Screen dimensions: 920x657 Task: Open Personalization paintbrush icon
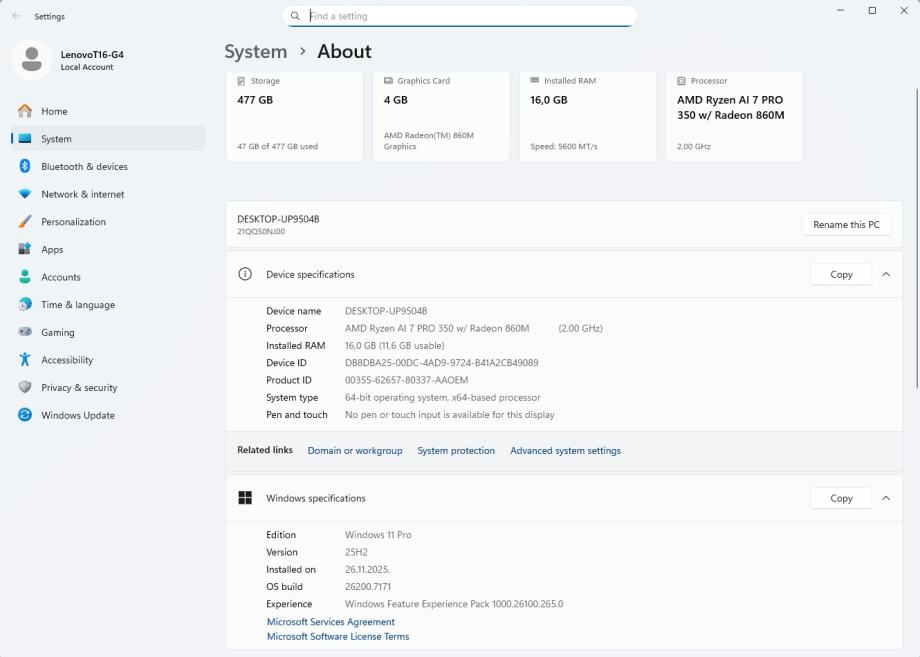tap(25, 222)
